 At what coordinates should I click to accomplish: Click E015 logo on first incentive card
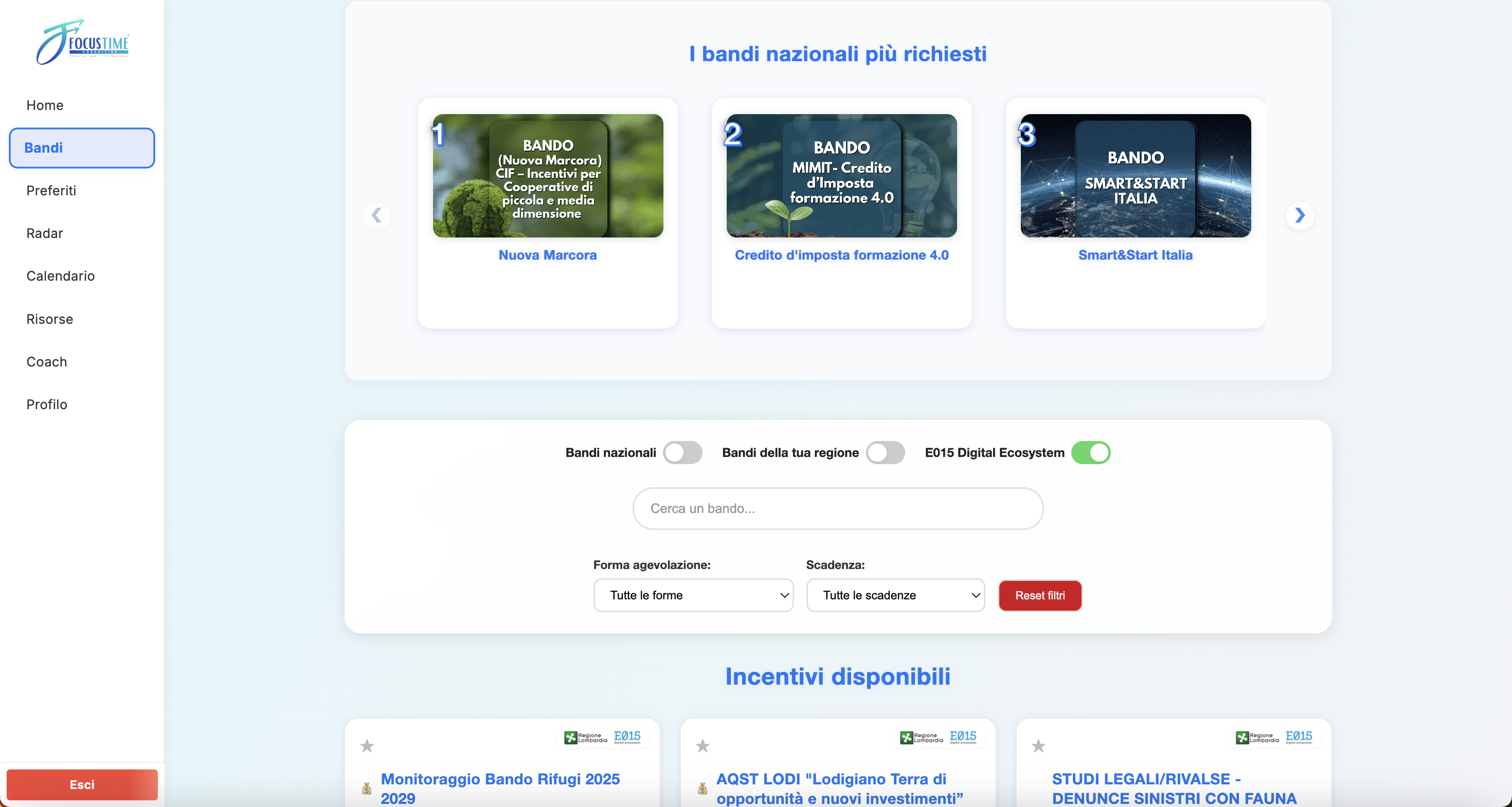tap(627, 737)
